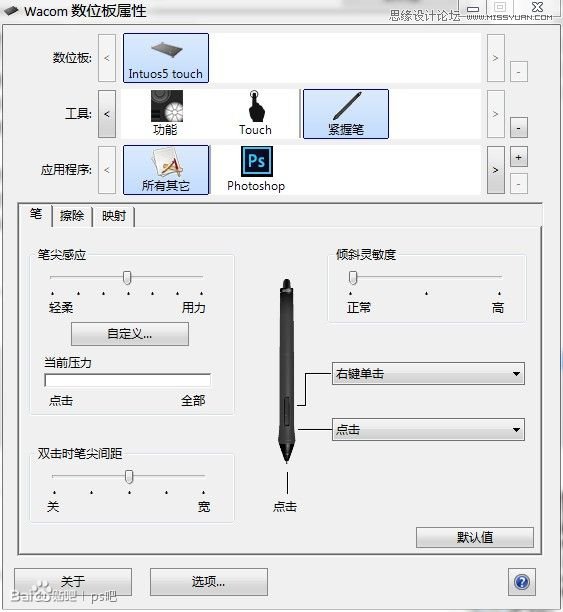The image size is (563, 612).
Task: Select the 所有其它 application icon
Action: [166, 170]
